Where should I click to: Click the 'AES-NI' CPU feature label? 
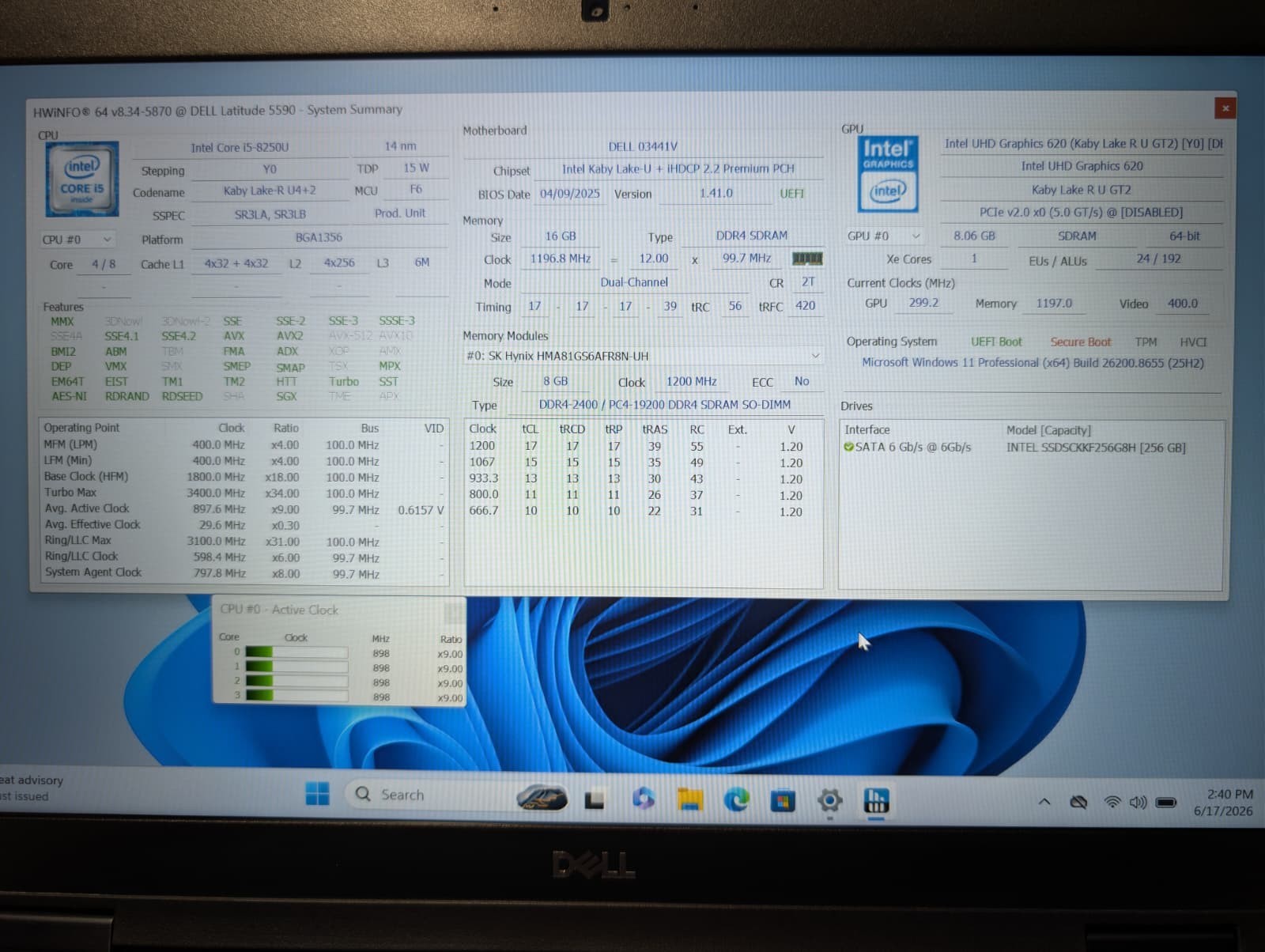(69, 396)
